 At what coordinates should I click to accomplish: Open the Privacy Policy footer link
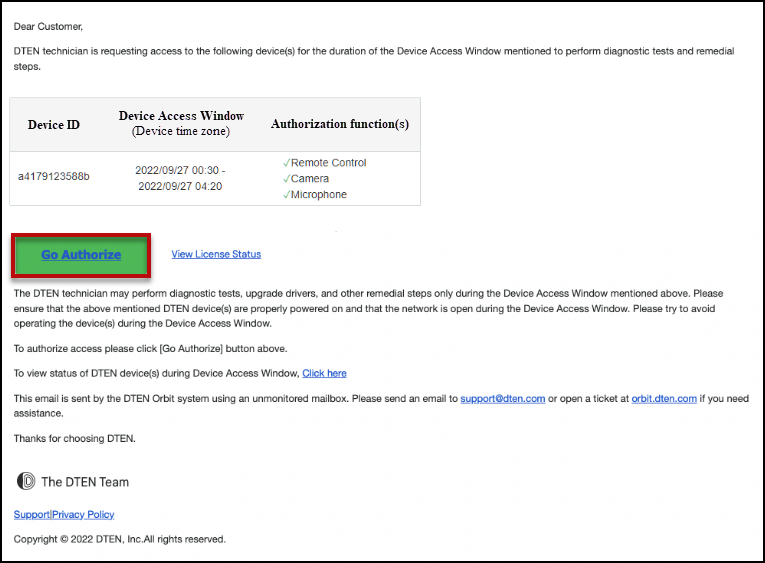[83, 514]
